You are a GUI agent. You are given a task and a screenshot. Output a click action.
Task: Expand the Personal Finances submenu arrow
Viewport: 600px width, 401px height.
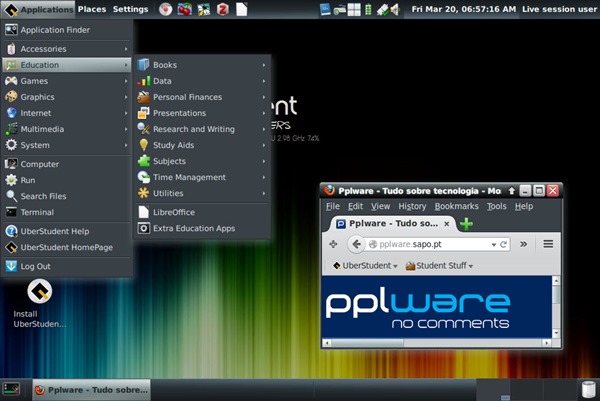(x=264, y=97)
